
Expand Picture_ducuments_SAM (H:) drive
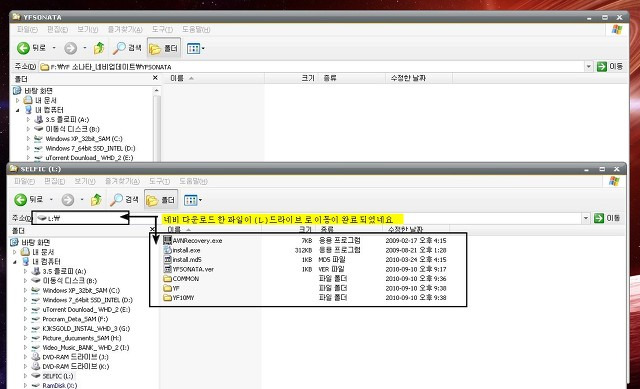point(25,338)
